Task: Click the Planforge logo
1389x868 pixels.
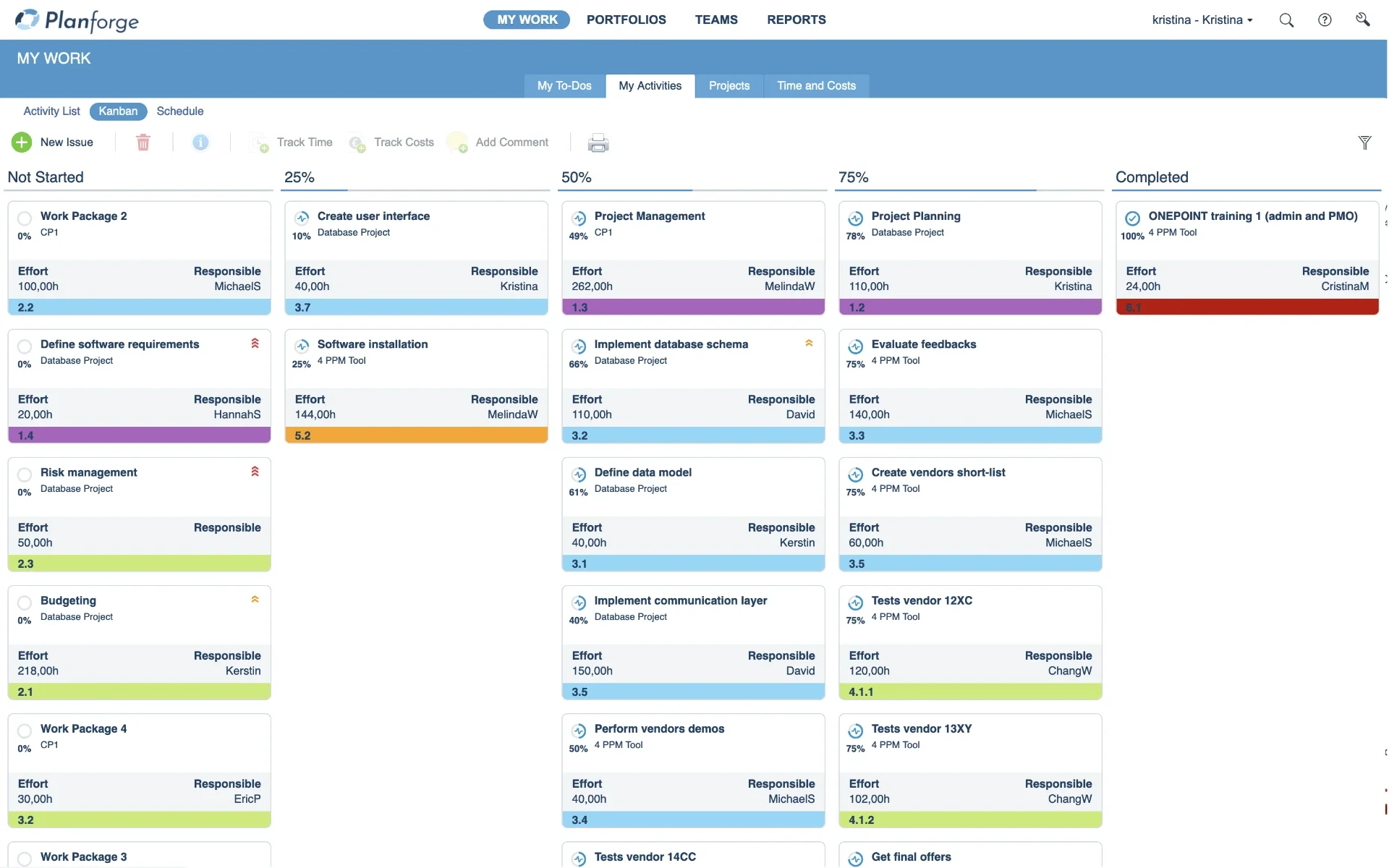Action: pyautogui.click(x=77, y=20)
